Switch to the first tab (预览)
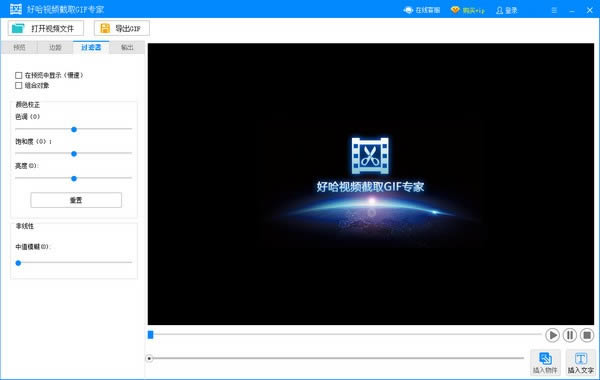This screenshot has width=600, height=380. click(x=19, y=47)
